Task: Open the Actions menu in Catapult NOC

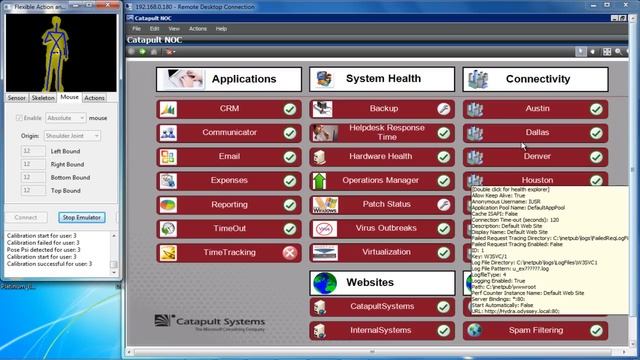Action: [x=198, y=29]
